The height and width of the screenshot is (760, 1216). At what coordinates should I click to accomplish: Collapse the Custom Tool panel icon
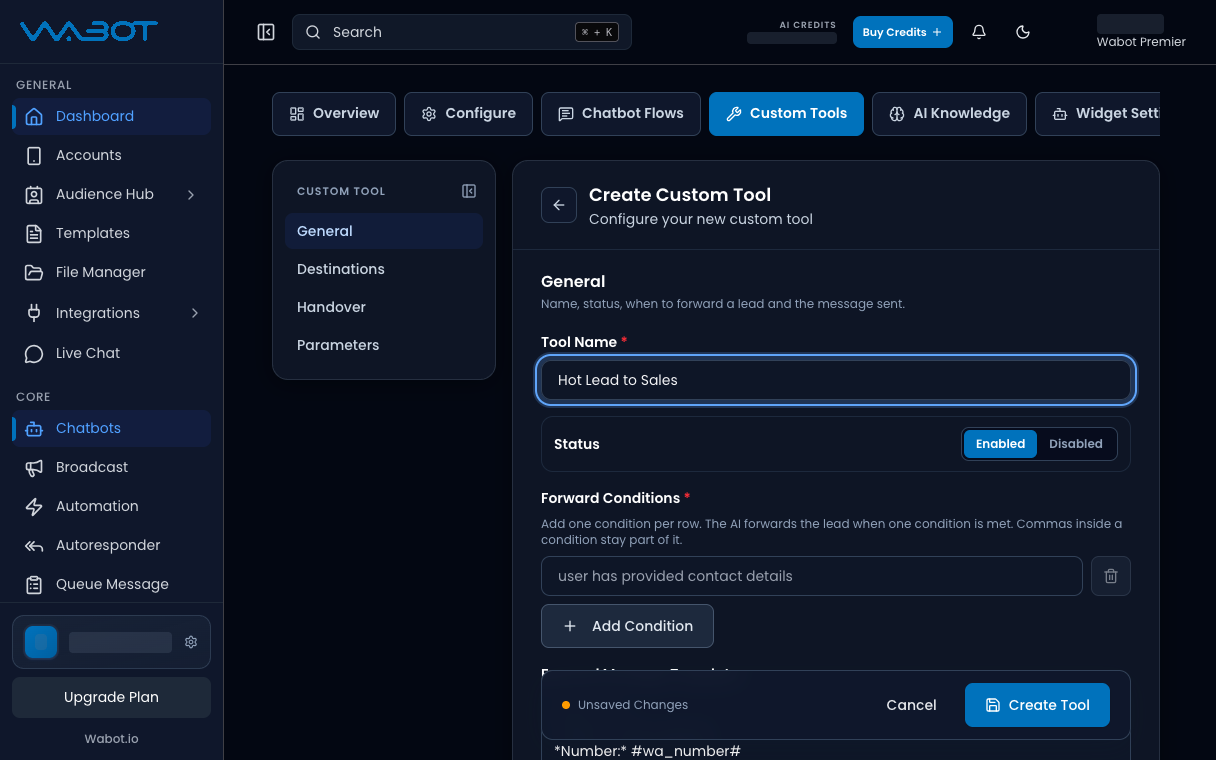pos(469,191)
